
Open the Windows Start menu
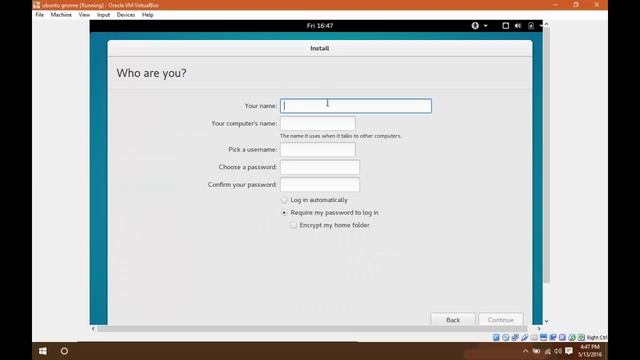tap(42, 351)
